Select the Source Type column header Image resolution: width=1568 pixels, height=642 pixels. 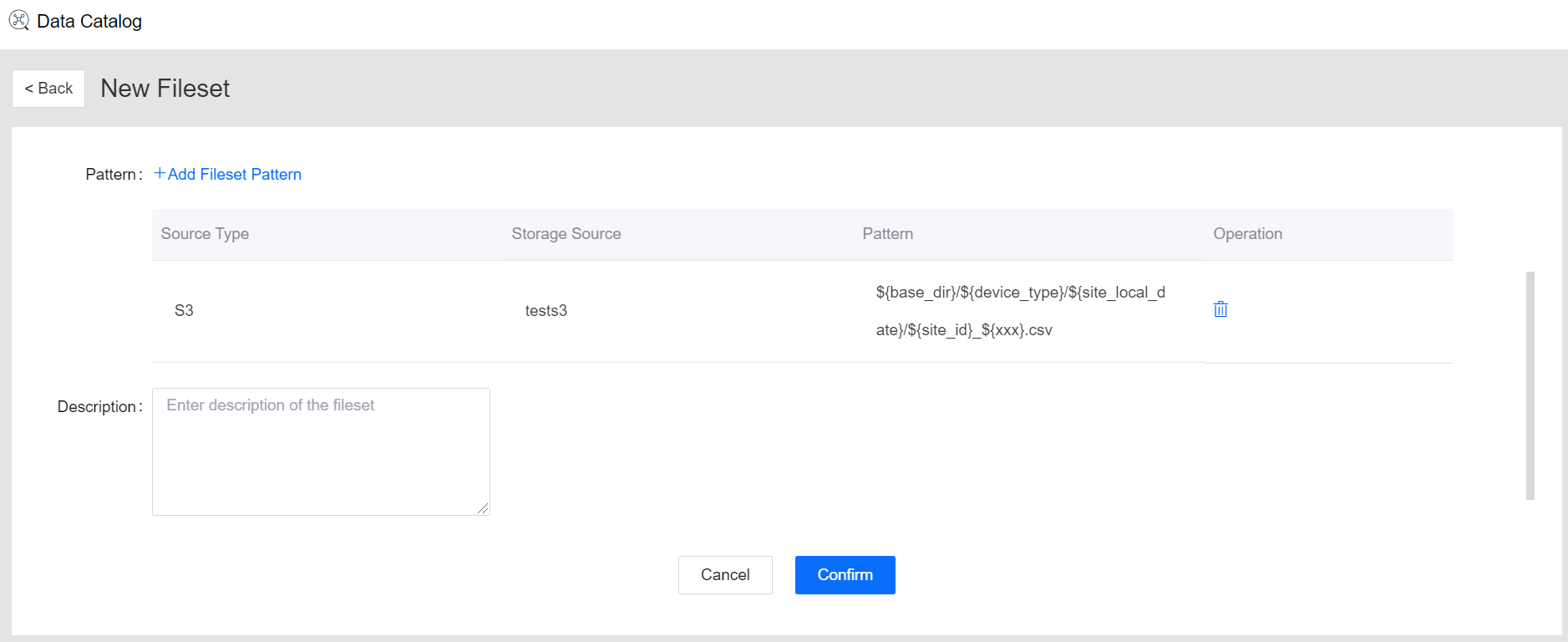click(205, 234)
